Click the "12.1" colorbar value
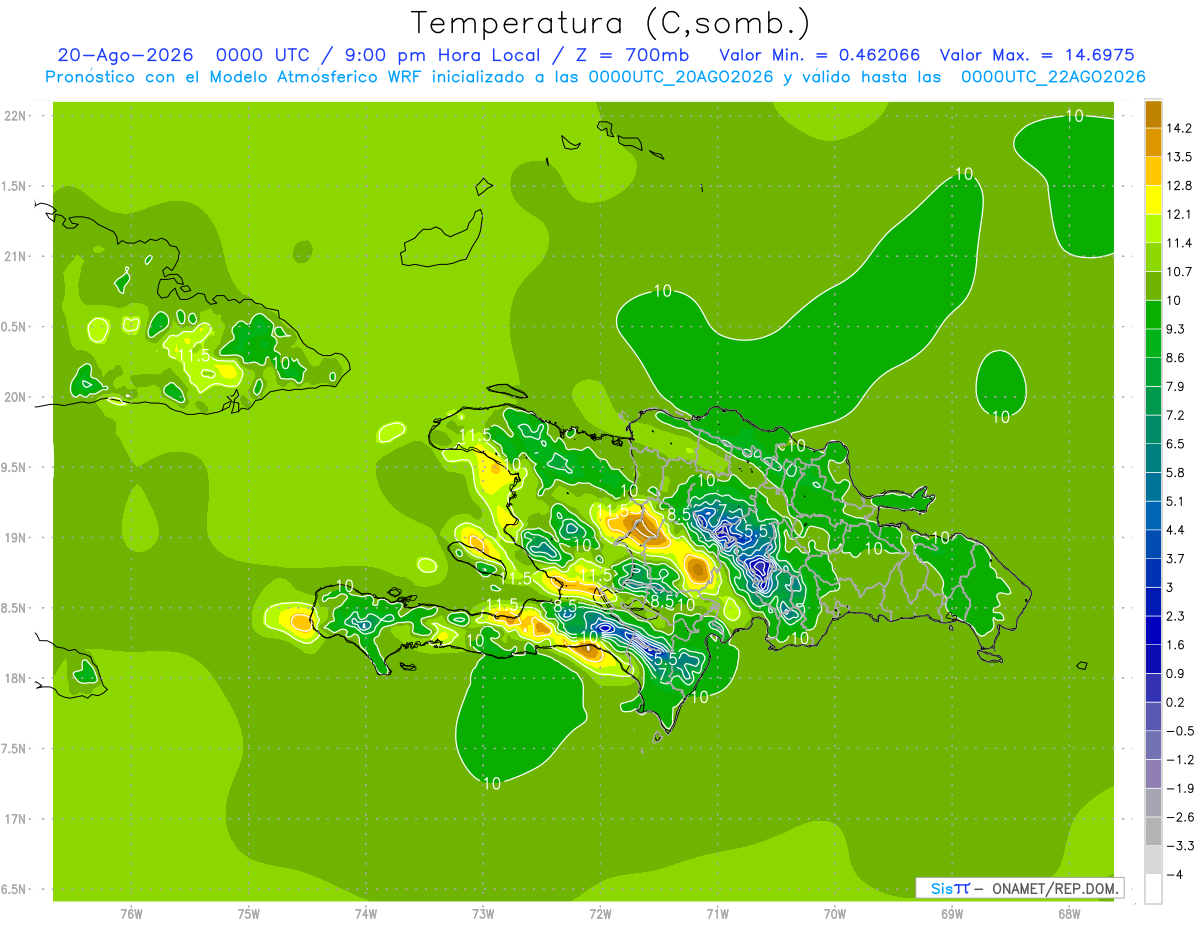 click(1178, 214)
